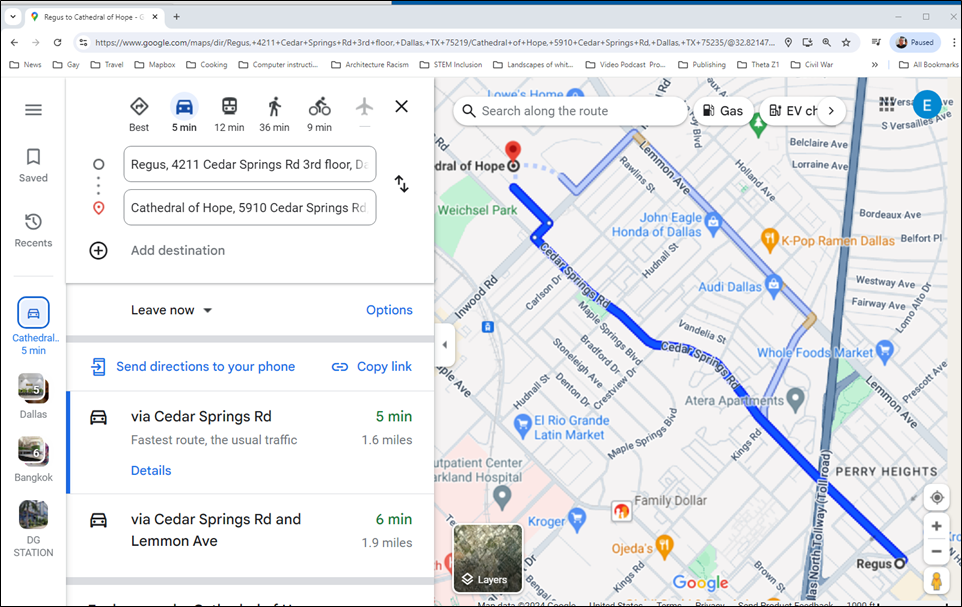Show more category chips with arrow

[831, 111]
